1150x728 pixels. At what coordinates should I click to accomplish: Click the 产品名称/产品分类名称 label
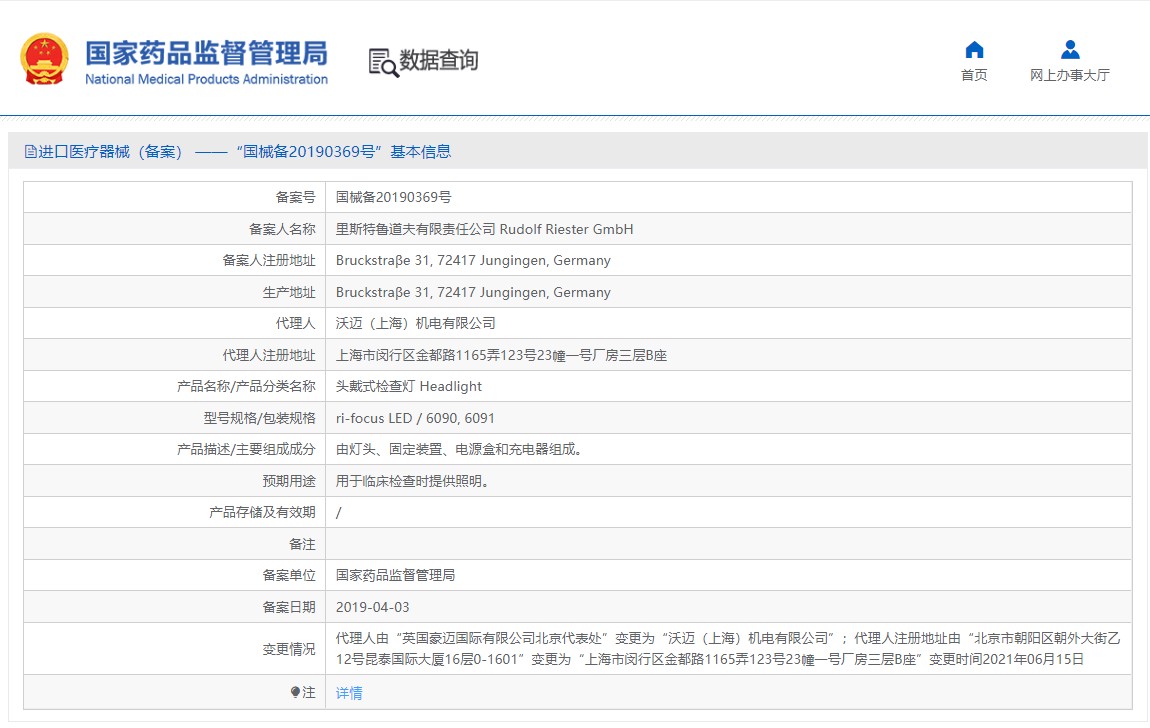[246, 386]
